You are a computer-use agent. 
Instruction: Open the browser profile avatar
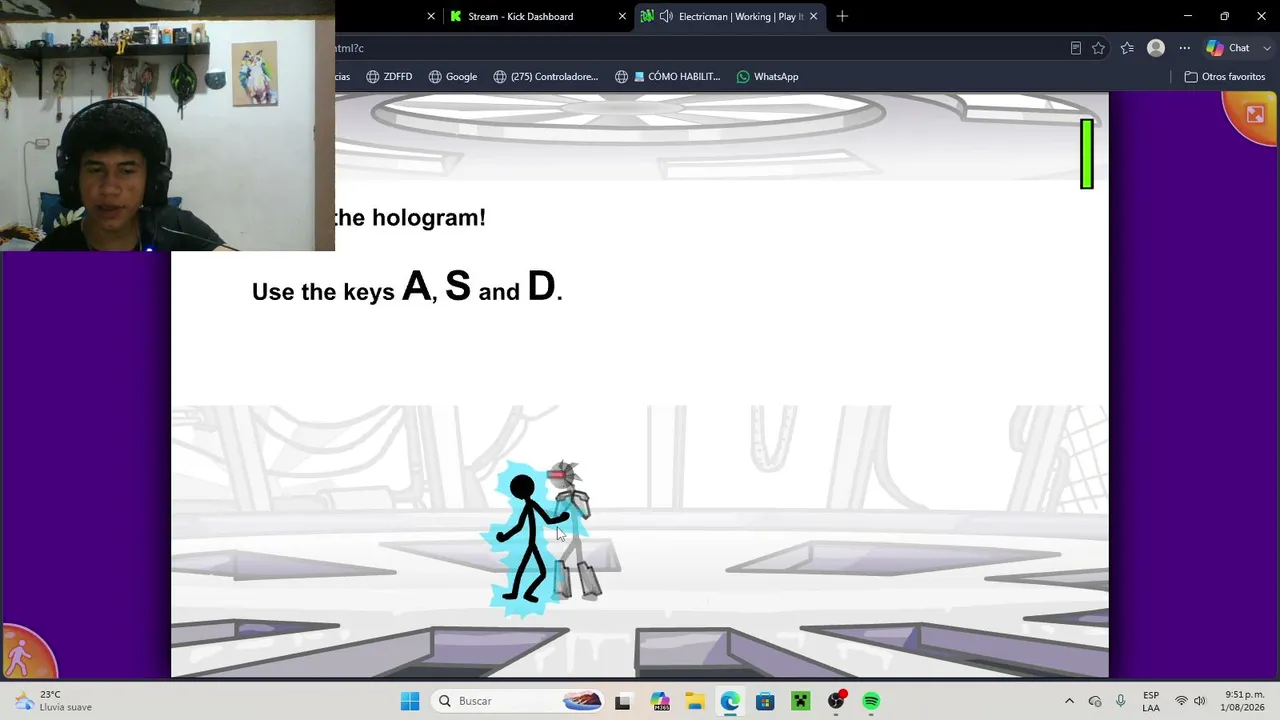pyautogui.click(x=1156, y=48)
